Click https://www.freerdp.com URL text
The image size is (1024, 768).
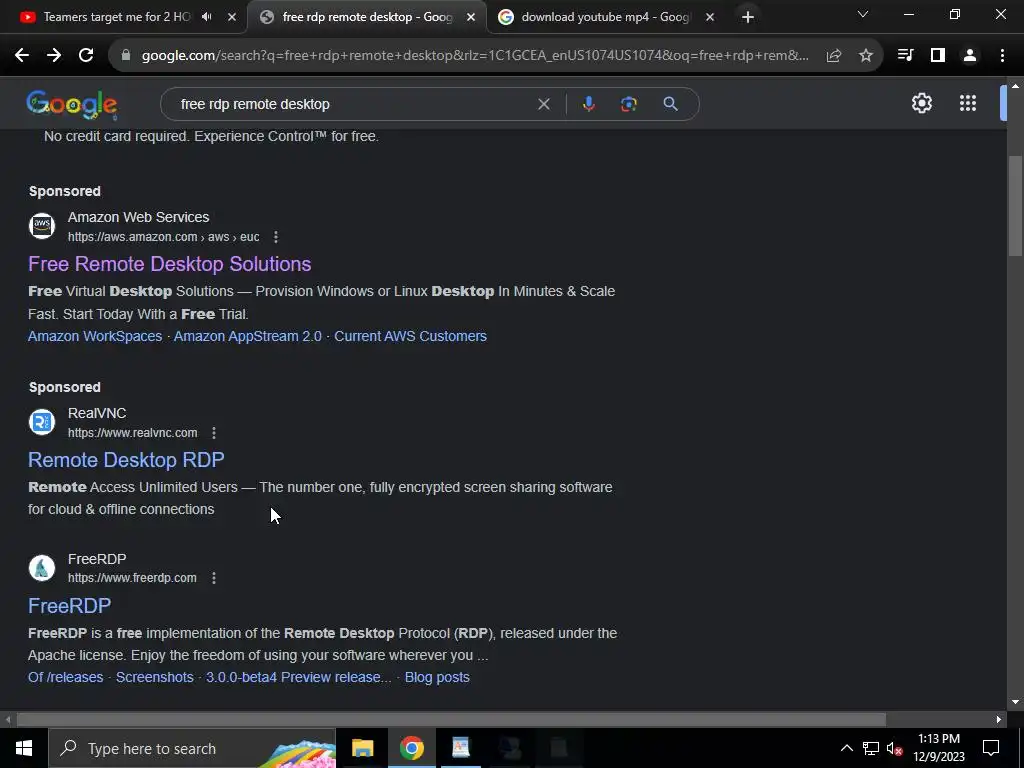[x=132, y=578]
